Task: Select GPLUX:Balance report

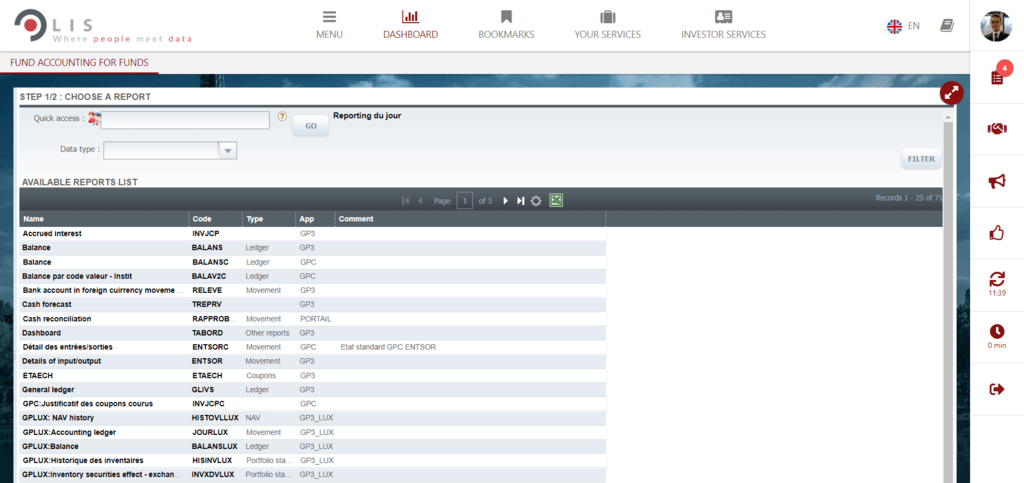Action: coord(313,446)
